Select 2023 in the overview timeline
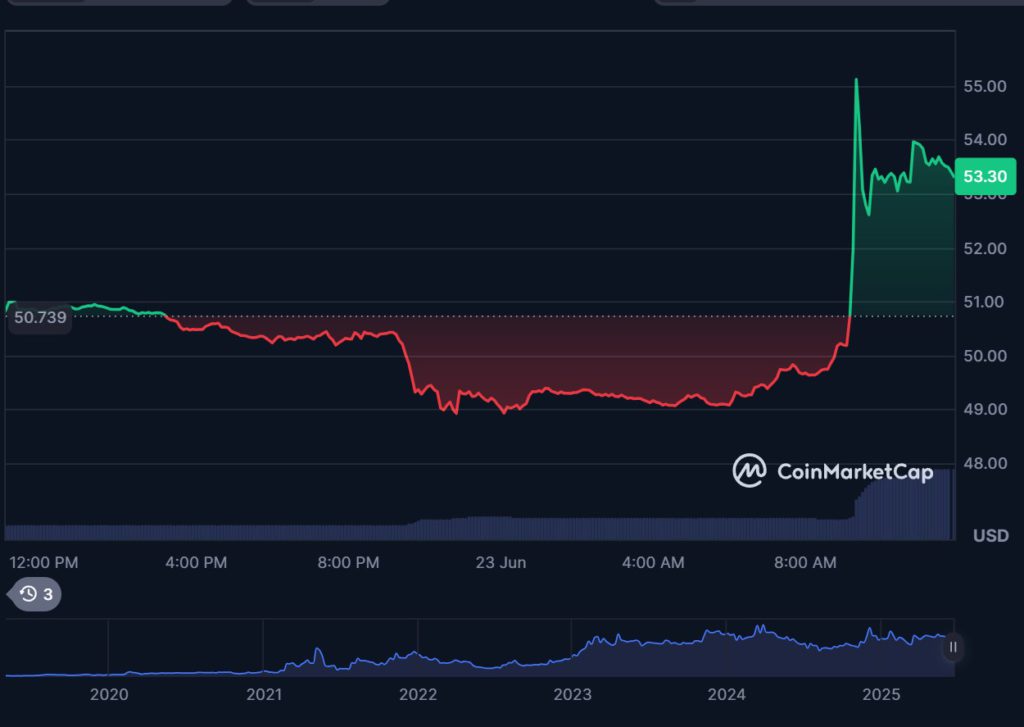This screenshot has height=727, width=1024. [x=572, y=695]
